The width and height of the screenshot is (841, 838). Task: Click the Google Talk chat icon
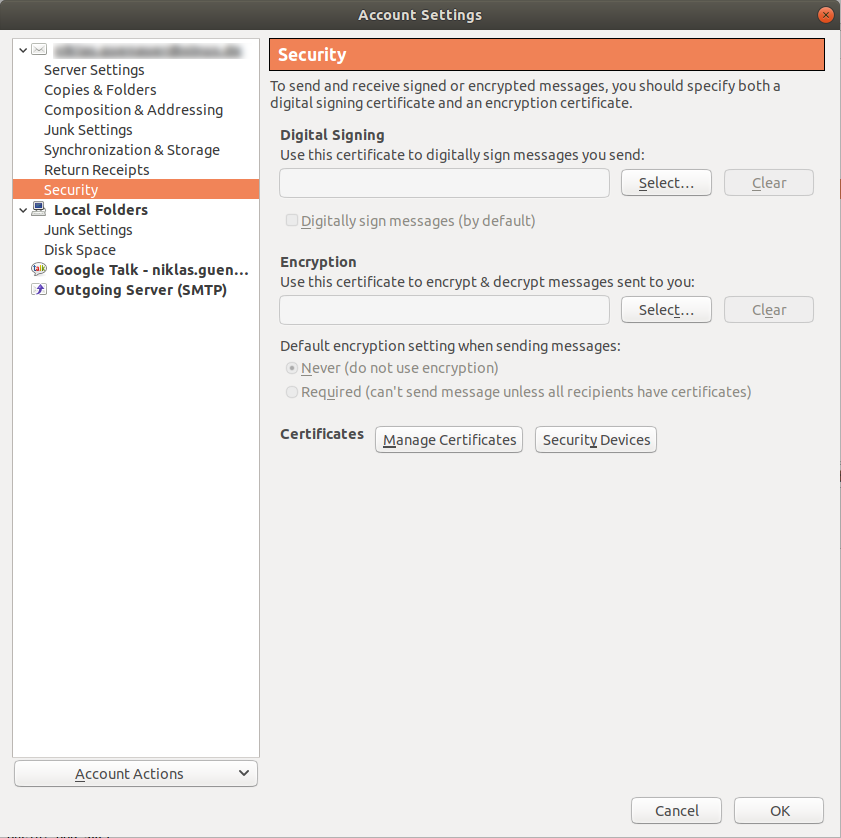[39, 269]
